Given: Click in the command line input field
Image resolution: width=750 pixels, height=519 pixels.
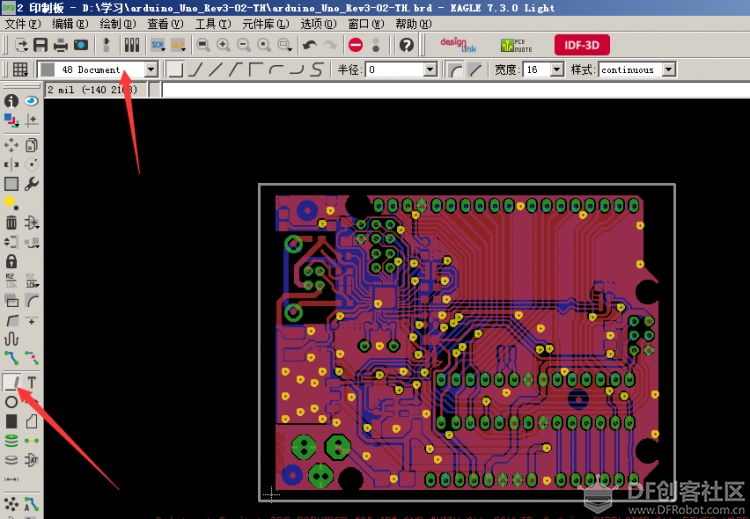Looking at the screenshot, I should click(x=455, y=90).
